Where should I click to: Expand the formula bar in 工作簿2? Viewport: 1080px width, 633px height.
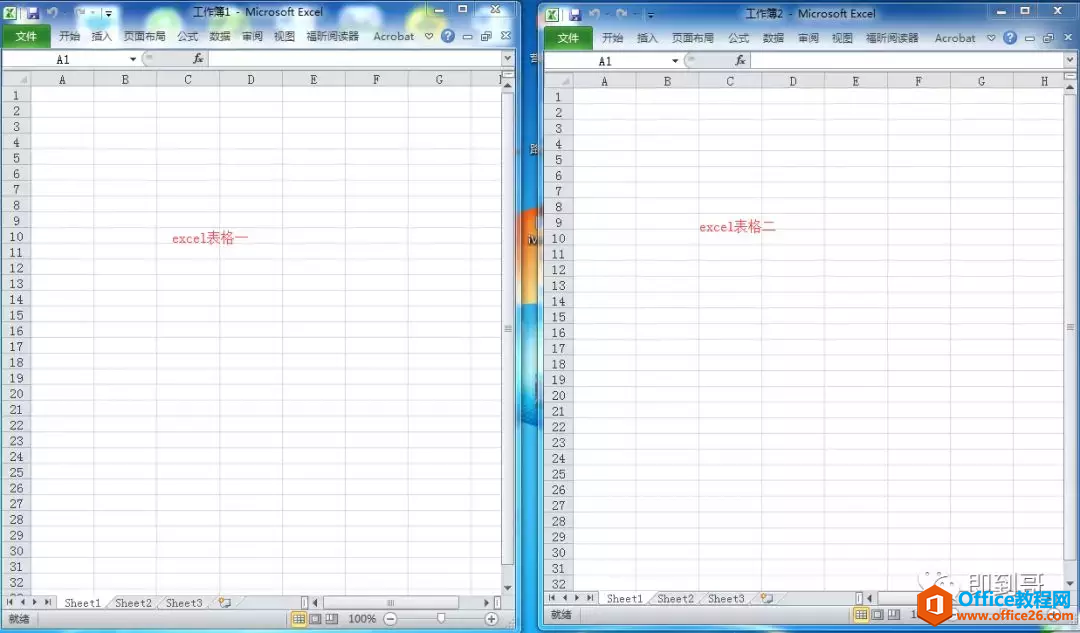1070,61
